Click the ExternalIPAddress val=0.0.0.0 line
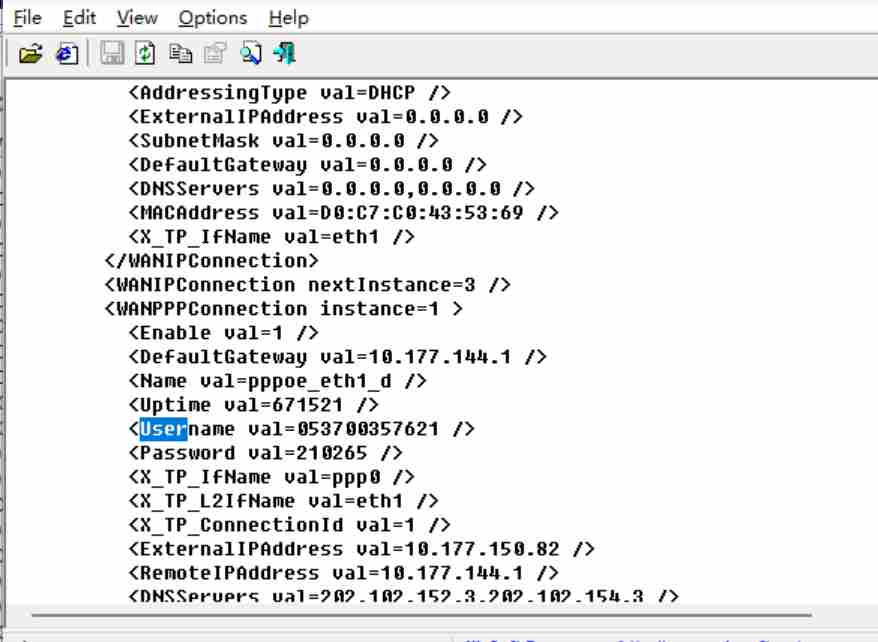The height and width of the screenshot is (642, 878). (325, 117)
